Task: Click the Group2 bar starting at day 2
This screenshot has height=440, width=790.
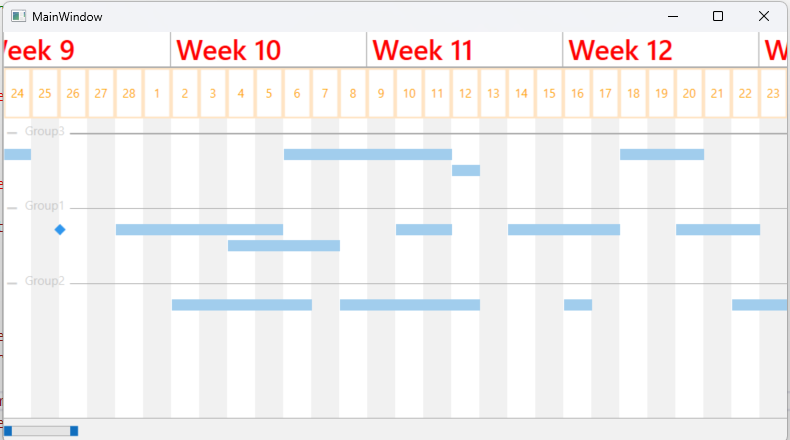Action: pos(241,305)
